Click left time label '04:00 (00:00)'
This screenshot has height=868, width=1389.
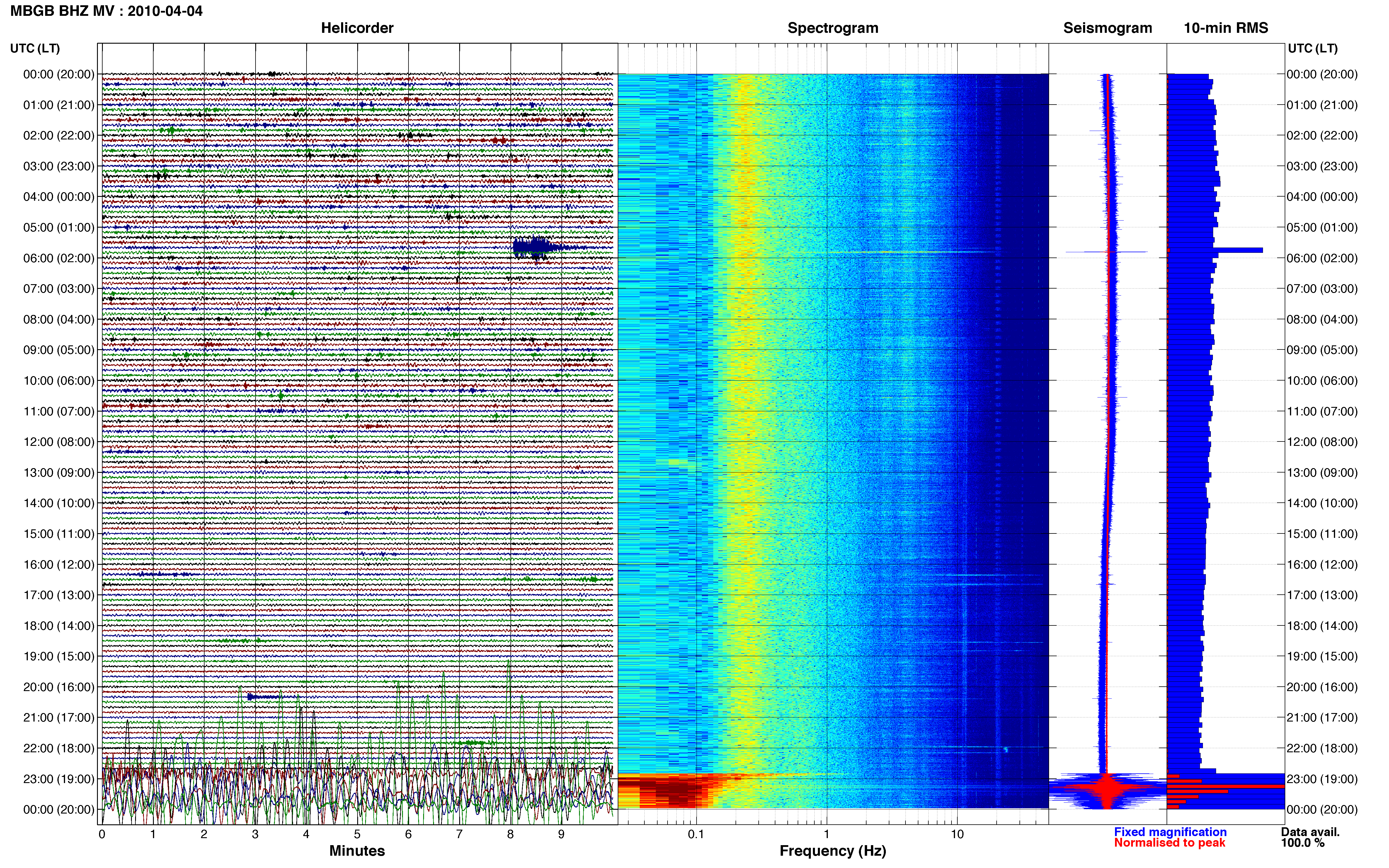59,197
